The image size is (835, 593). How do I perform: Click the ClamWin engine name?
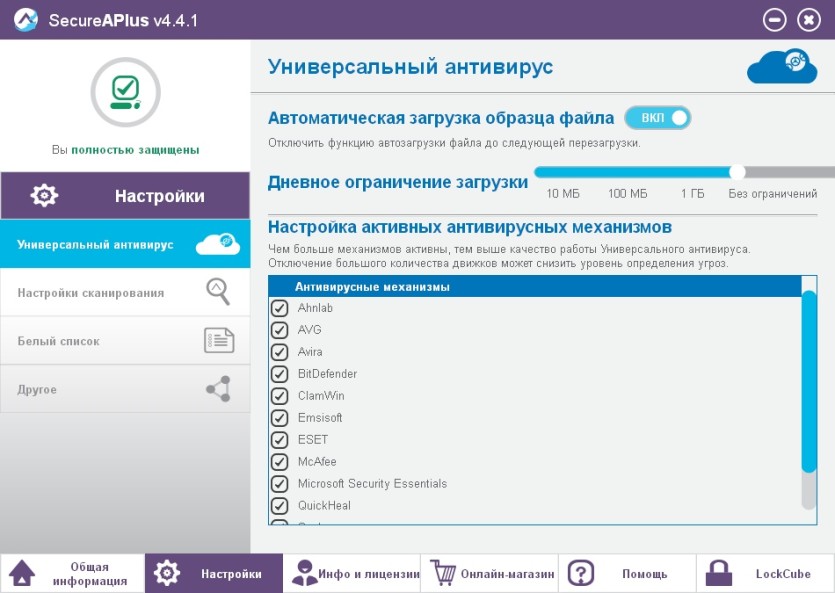point(321,396)
